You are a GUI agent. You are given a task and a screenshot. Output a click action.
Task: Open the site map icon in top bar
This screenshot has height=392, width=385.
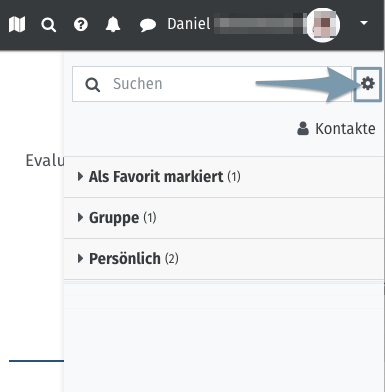point(17,24)
